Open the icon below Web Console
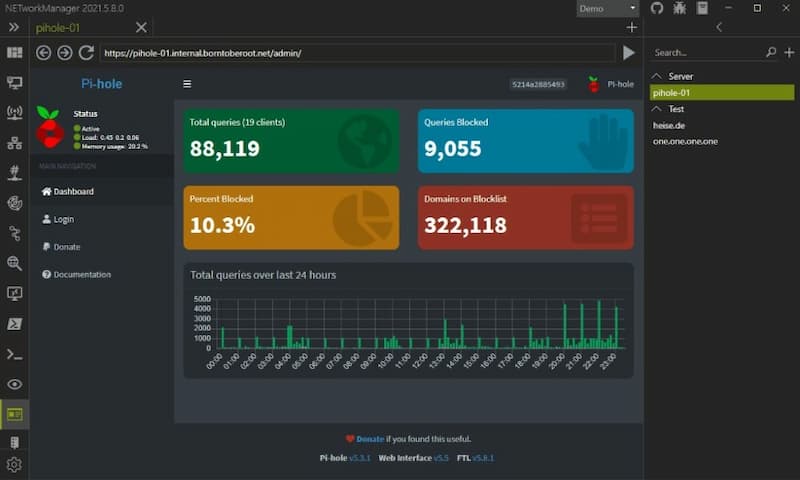This screenshot has height=480, width=800. coord(14,442)
